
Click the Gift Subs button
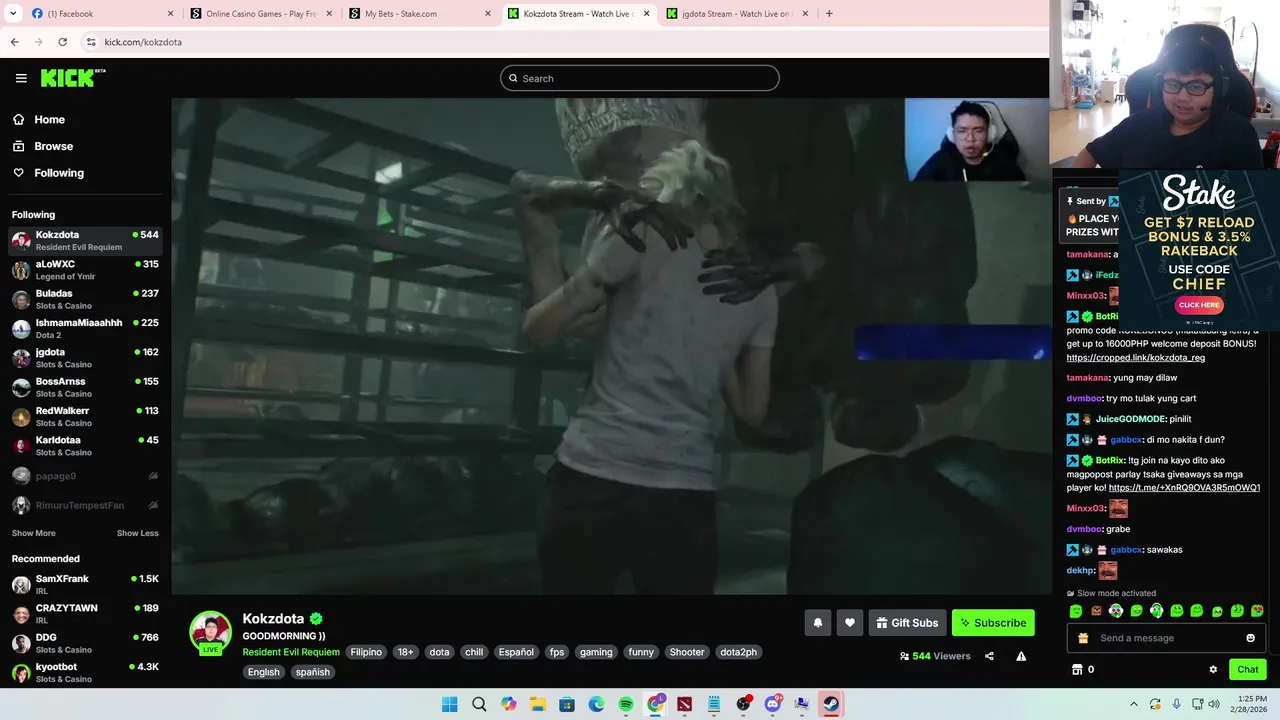(x=907, y=623)
